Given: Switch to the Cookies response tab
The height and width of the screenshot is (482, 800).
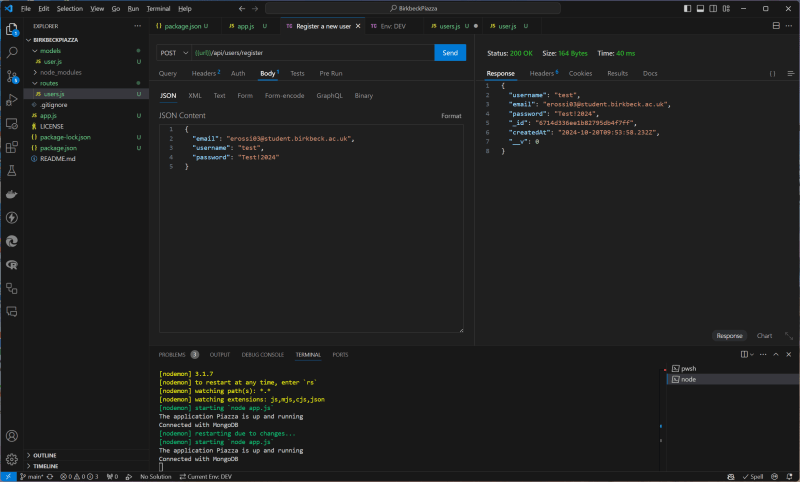Looking at the screenshot, I should [x=580, y=73].
